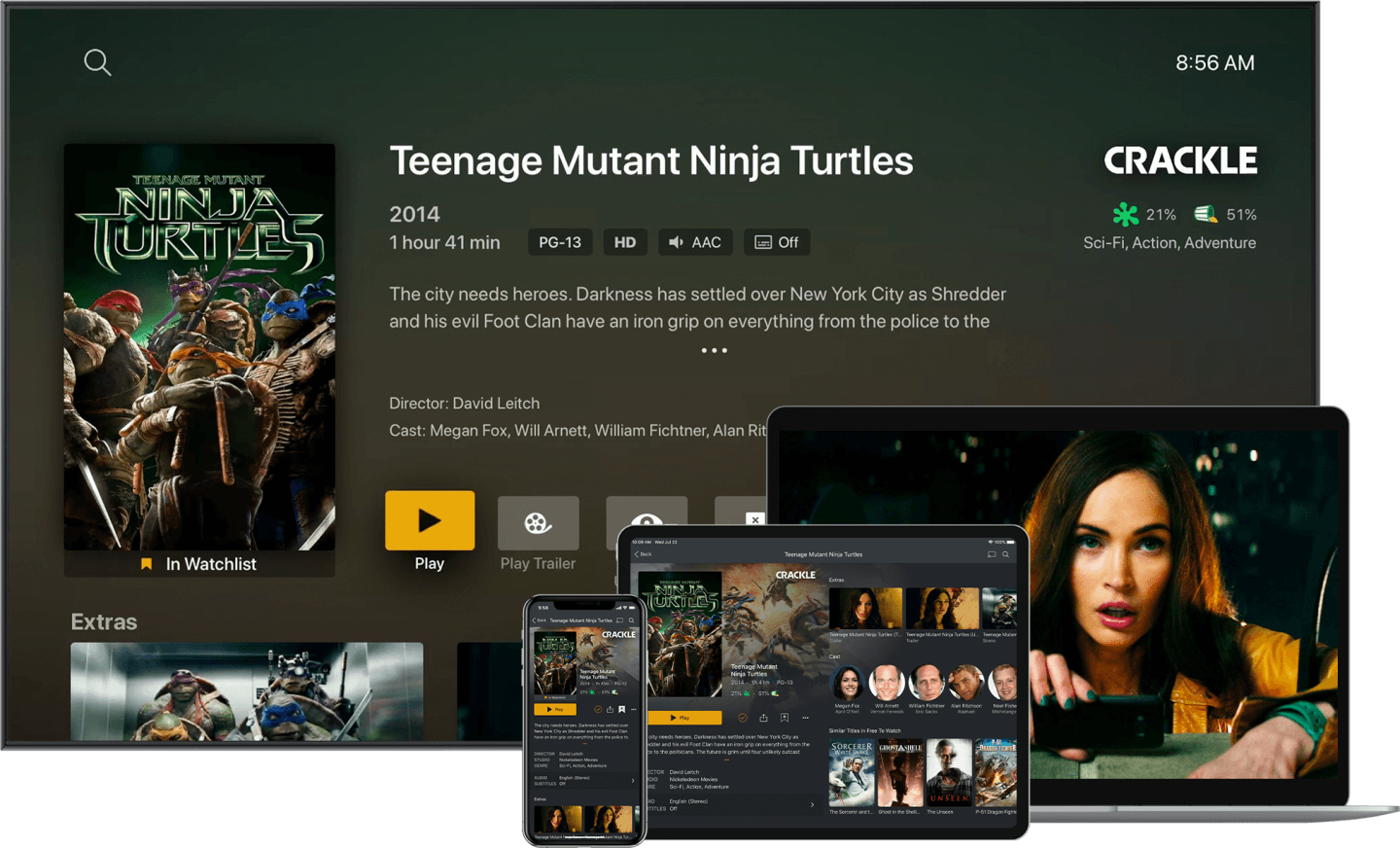1400x848 pixels.
Task: Select the AAC audio badge
Action: (x=695, y=242)
